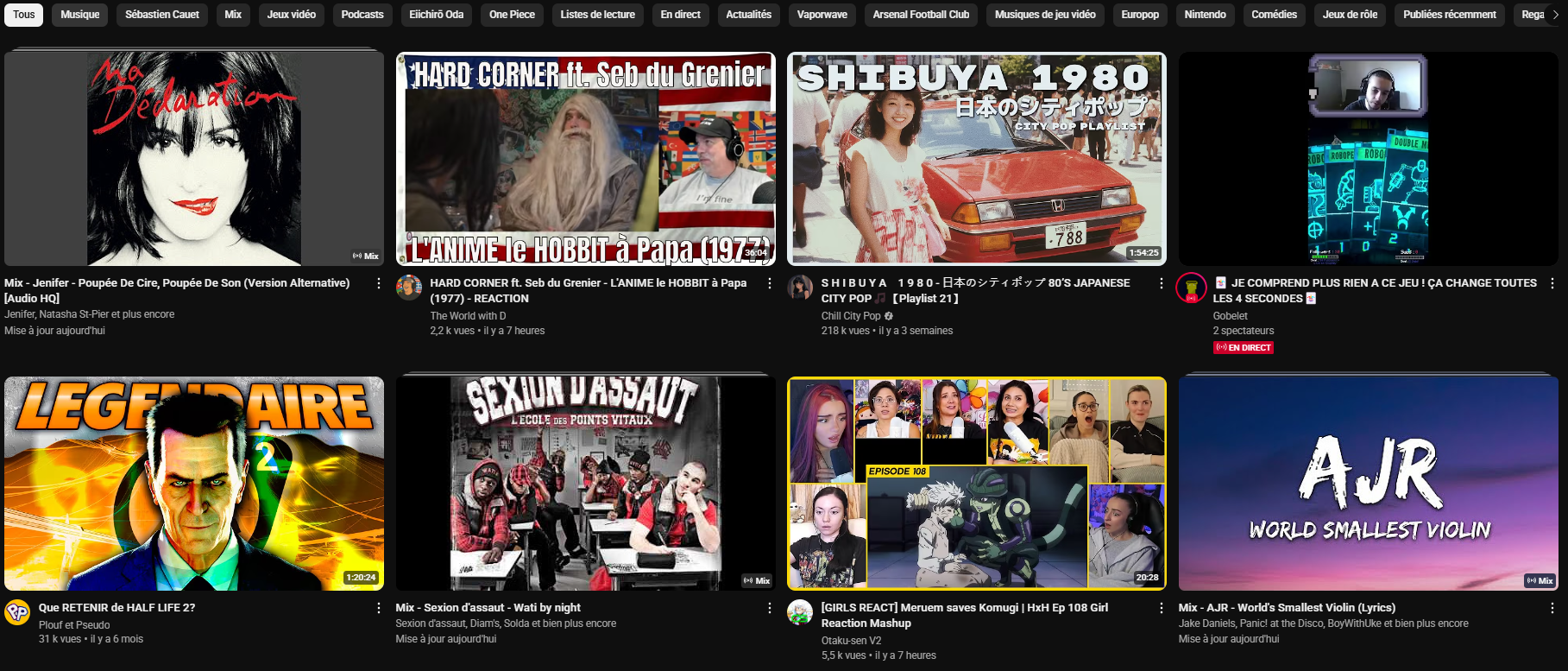Screen dimensions: 1568x671
Task: Open AJR World Smallest Violin thumbnail
Action: [x=1369, y=484]
